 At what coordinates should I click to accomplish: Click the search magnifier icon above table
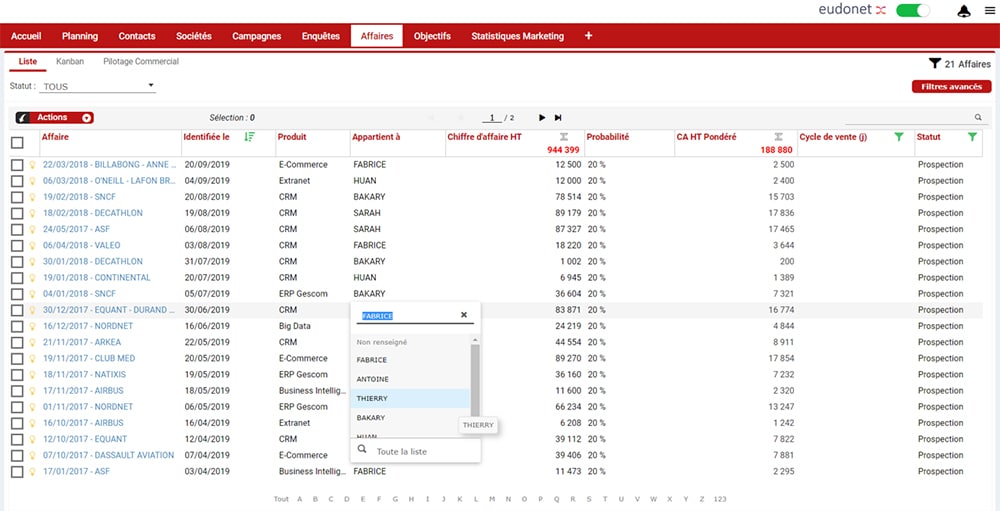pos(978,117)
